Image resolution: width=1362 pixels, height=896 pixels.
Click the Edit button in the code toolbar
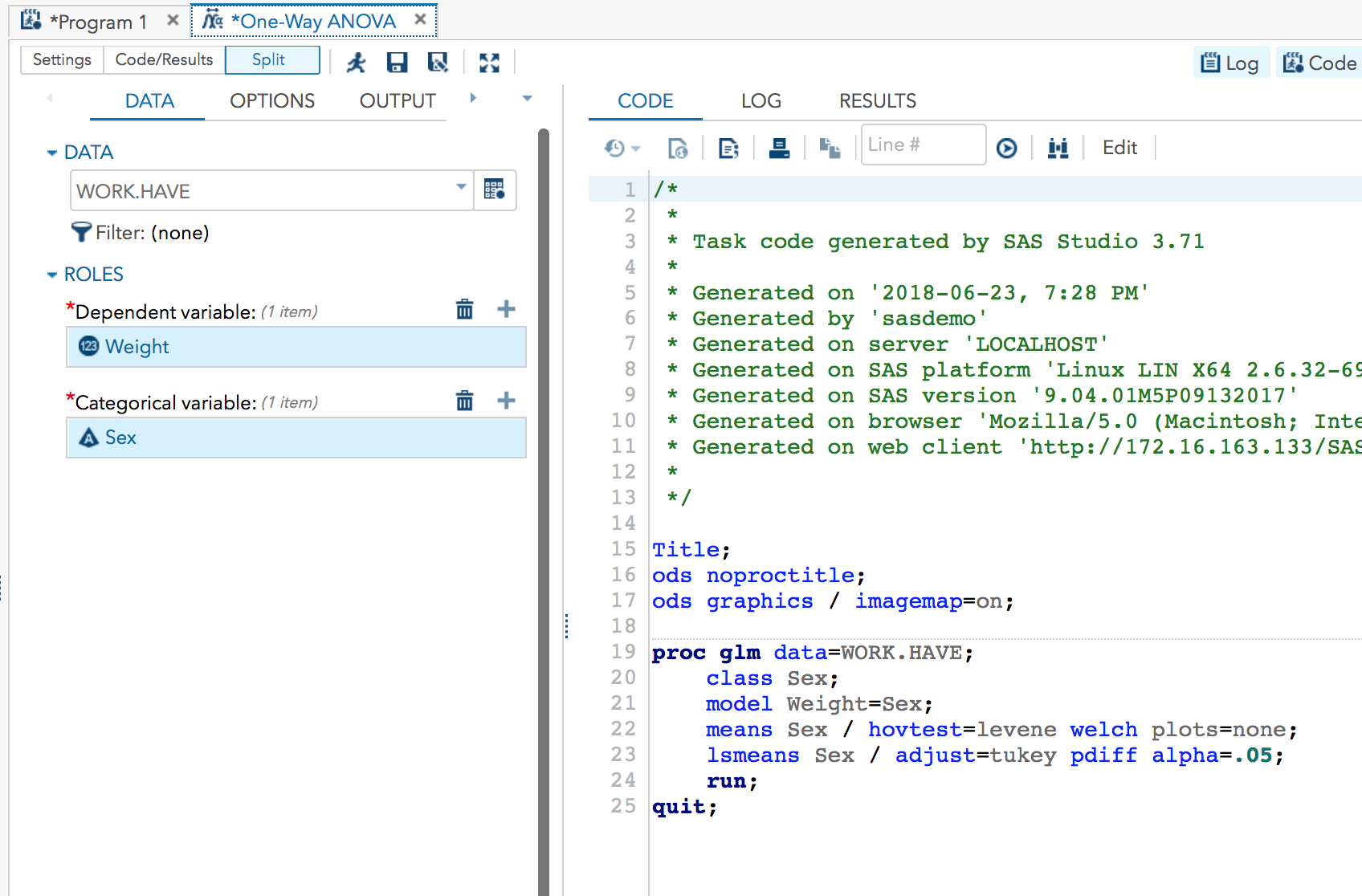click(x=1119, y=148)
